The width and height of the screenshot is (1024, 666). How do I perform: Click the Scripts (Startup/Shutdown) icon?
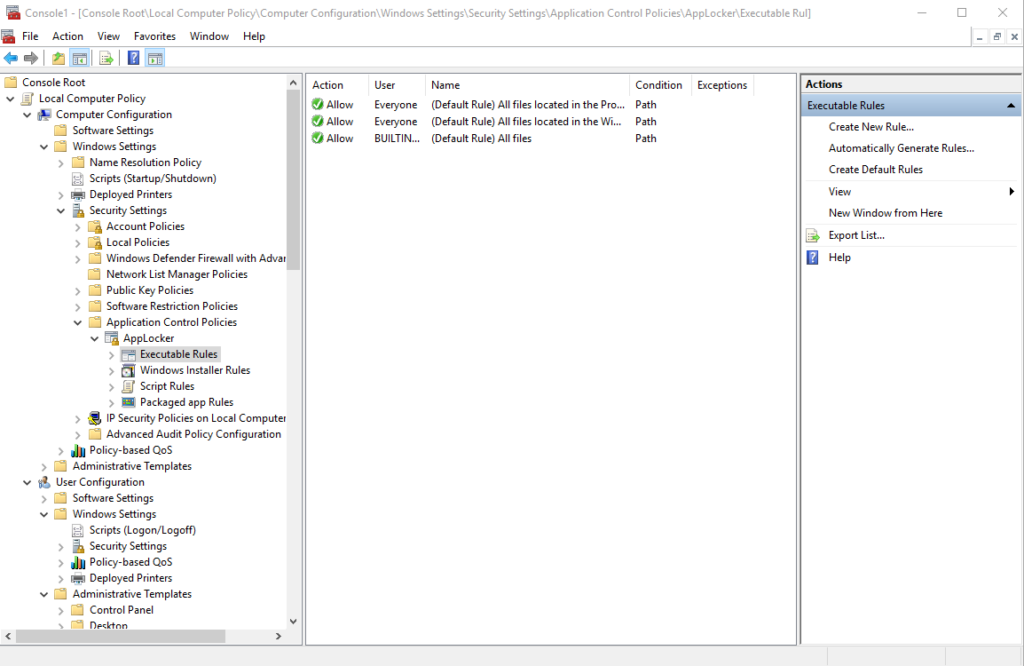(x=78, y=179)
